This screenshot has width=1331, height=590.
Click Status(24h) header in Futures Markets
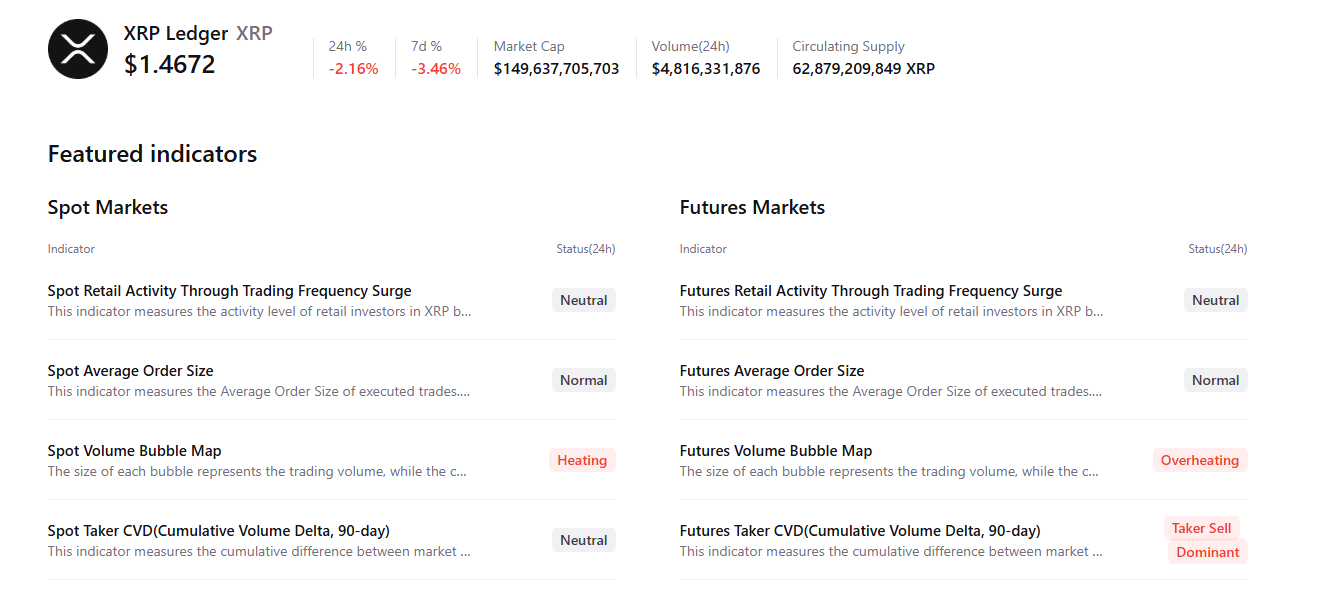tap(1218, 249)
